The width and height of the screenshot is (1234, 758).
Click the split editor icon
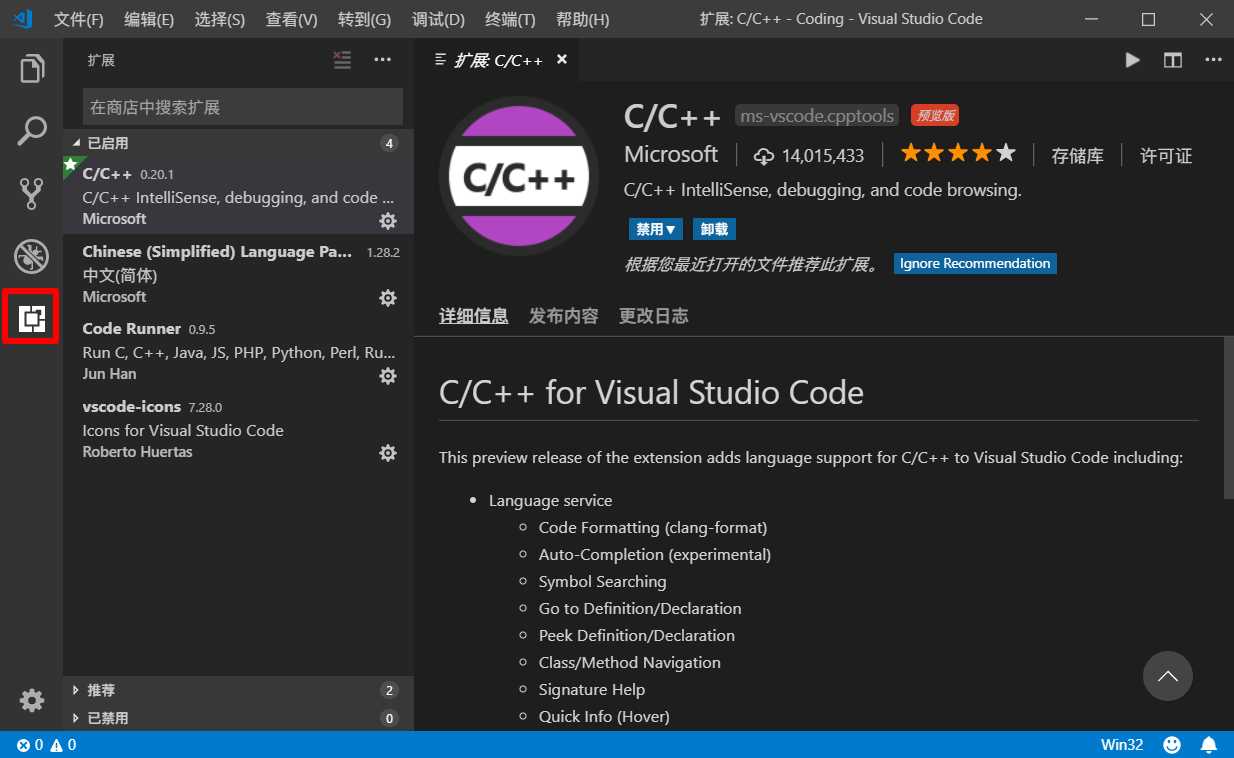[x=1172, y=61]
